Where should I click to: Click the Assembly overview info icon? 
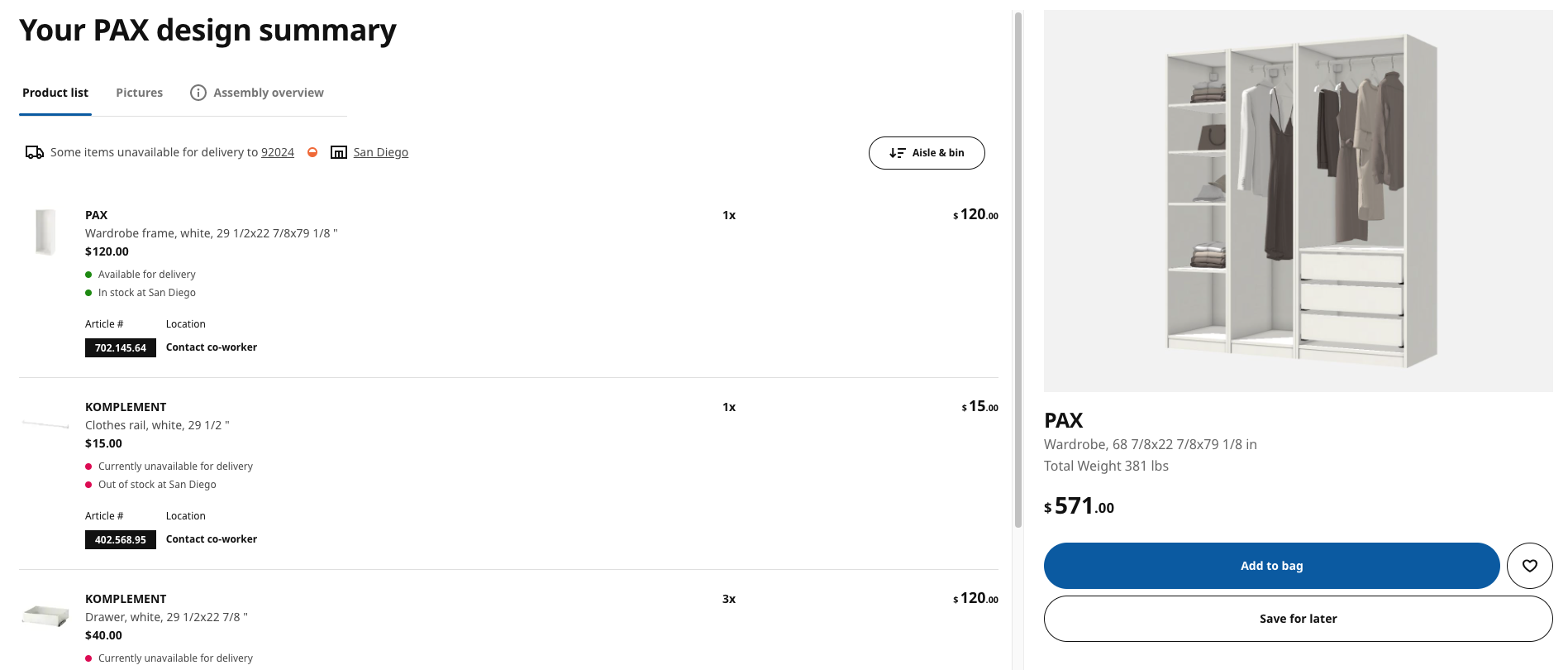click(x=198, y=93)
